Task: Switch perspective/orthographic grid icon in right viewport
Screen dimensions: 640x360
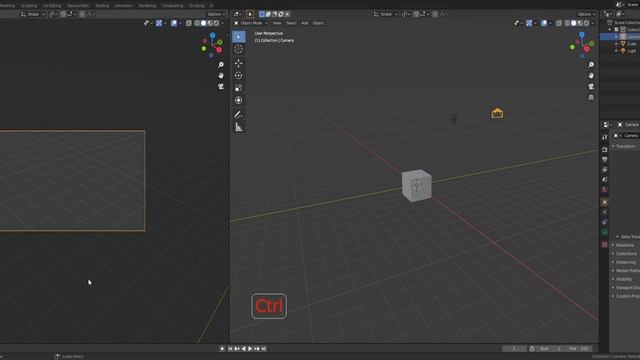Action: 591,98
